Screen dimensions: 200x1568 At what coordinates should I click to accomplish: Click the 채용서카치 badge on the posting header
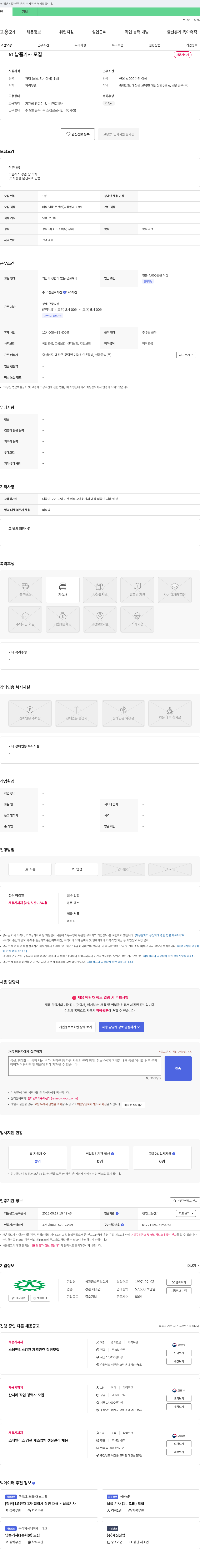click(182, 55)
